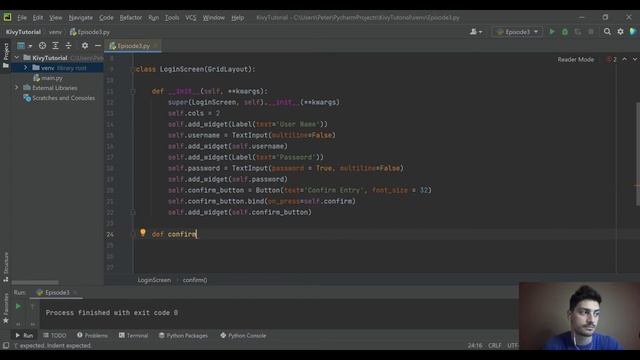Go to previous highlighted error arrow
Viewport: 640px width, 360px height.
[x=624, y=60]
